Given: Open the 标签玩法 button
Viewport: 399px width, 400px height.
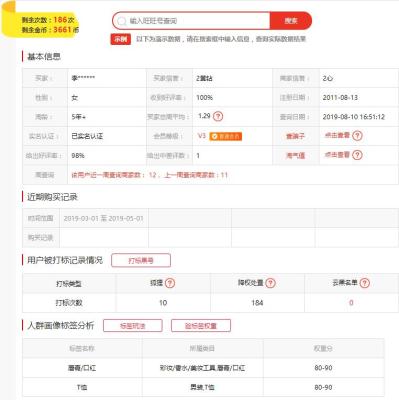Looking at the screenshot, I should 133,326.
